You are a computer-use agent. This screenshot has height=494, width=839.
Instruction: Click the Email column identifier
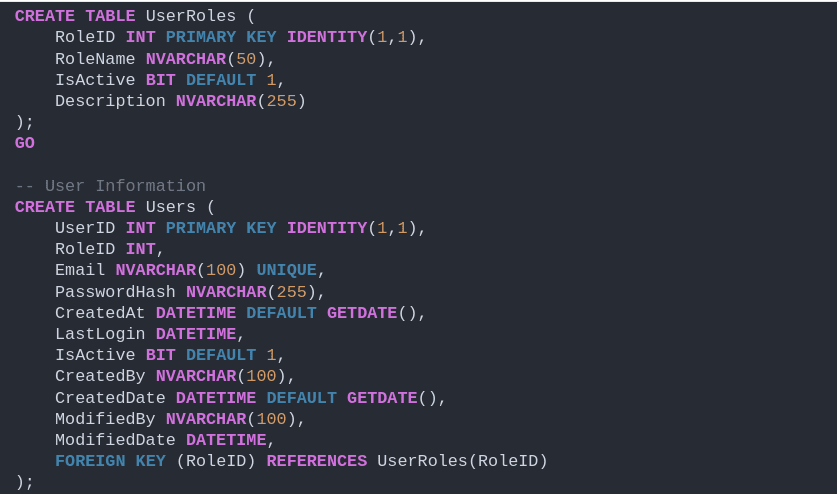[x=80, y=270]
